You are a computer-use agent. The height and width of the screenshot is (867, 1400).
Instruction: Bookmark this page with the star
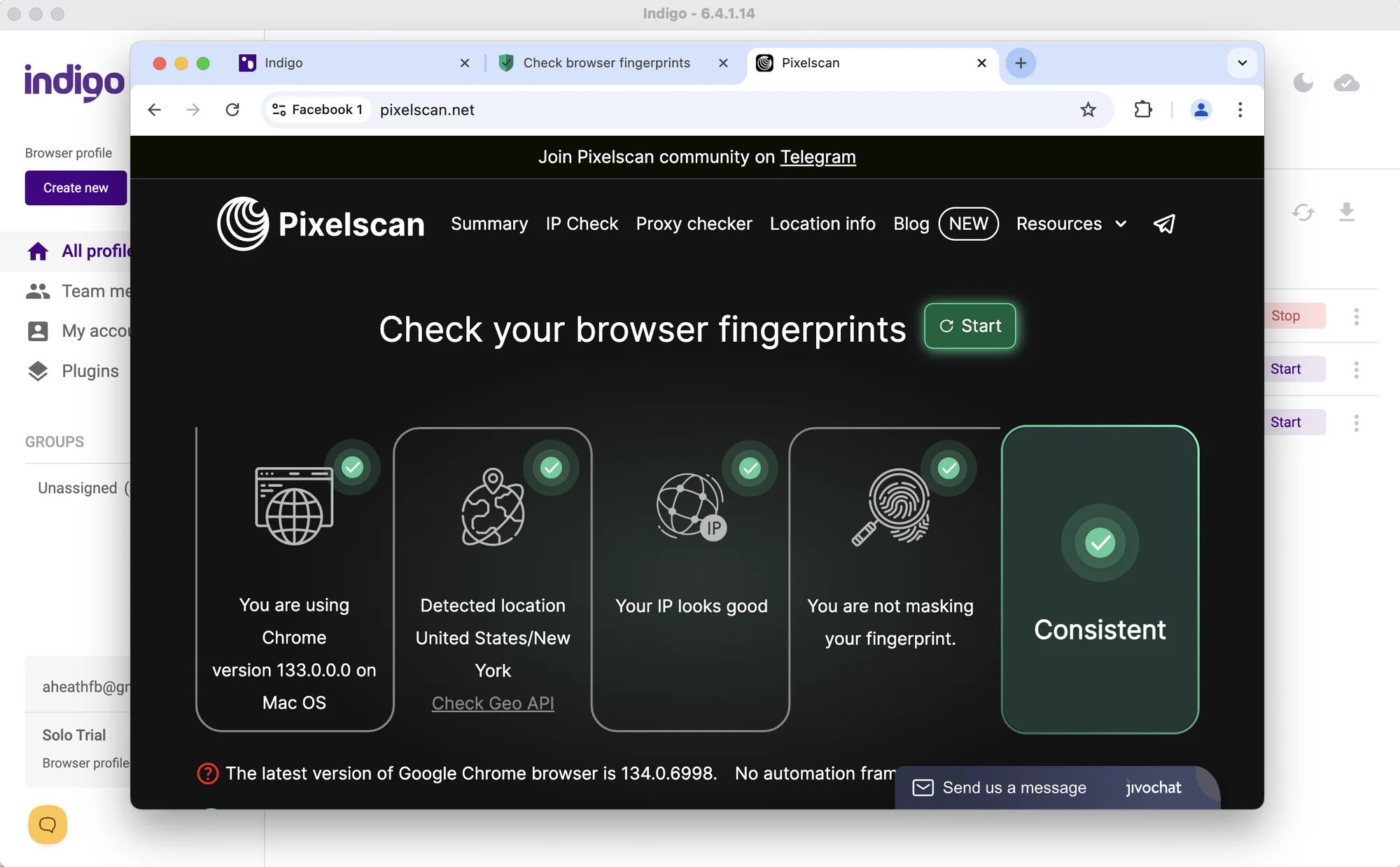[1088, 109]
